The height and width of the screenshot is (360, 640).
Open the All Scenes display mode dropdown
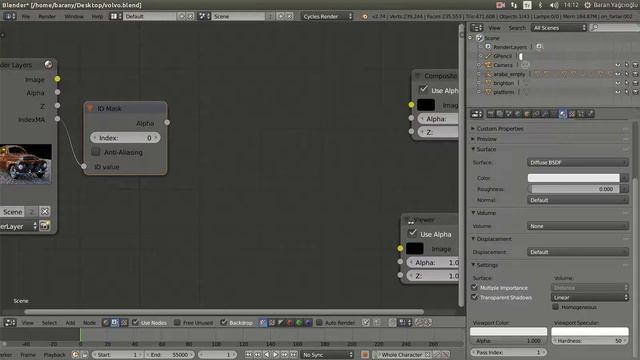[559, 28]
